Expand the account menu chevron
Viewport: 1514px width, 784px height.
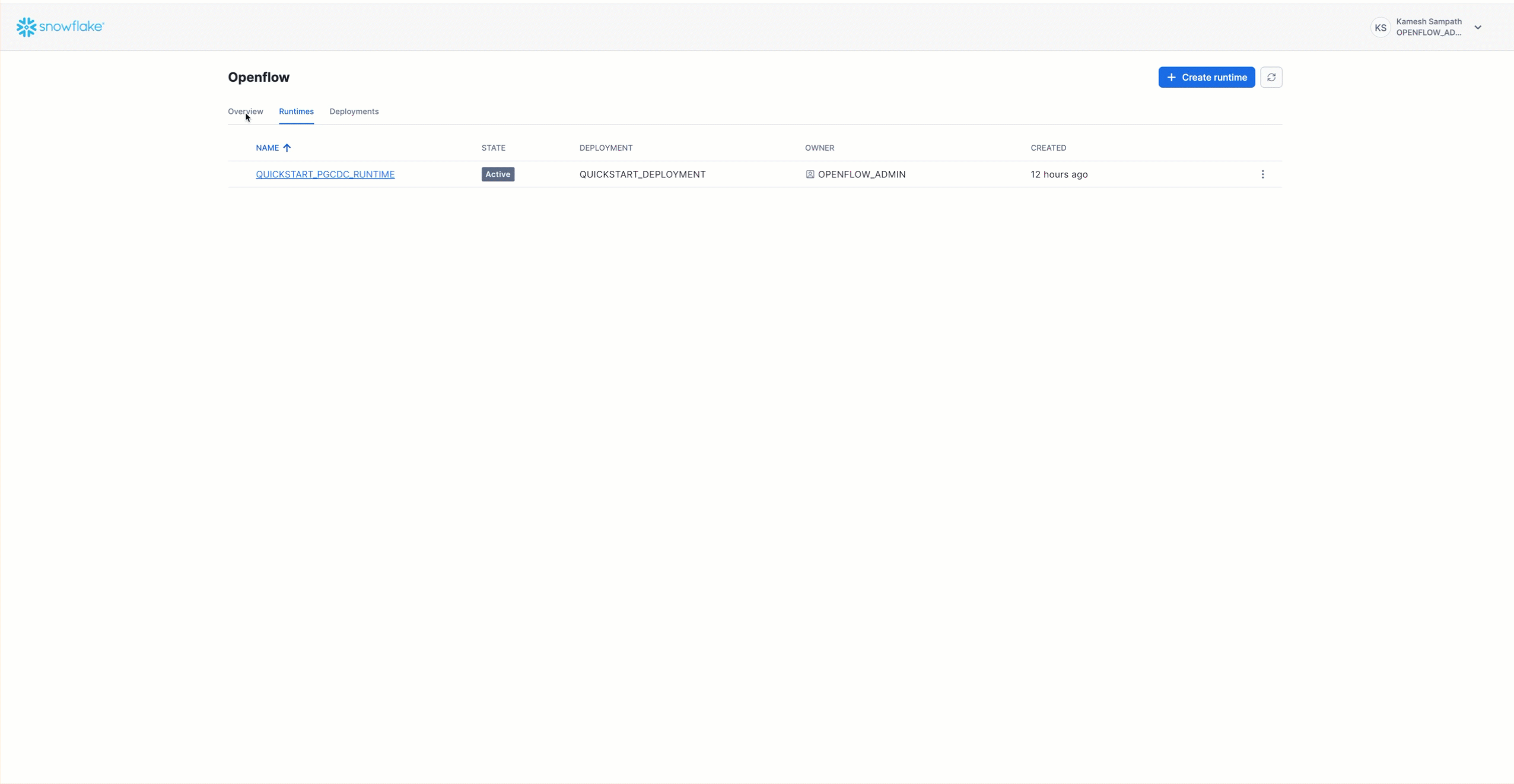pyautogui.click(x=1478, y=27)
